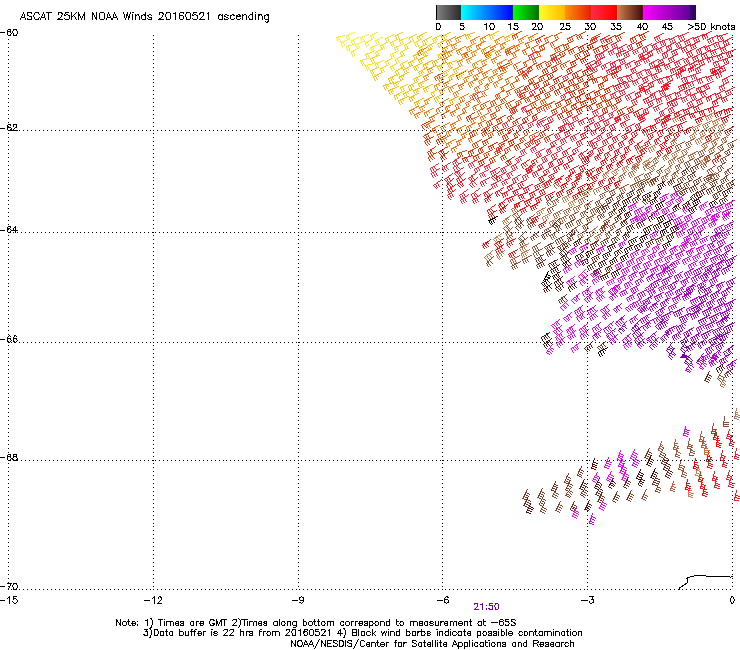This screenshot has width=740, height=650.
Task: Click the '-64' latitude axis label
Action: tap(9, 230)
